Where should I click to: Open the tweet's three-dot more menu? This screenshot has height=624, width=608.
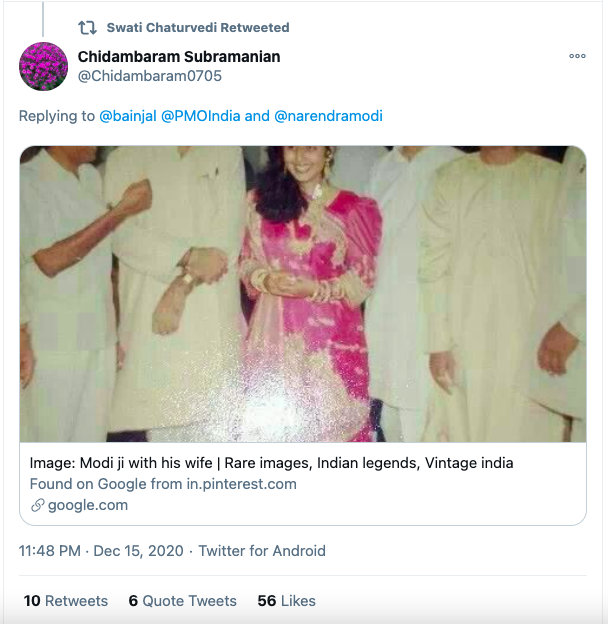pyautogui.click(x=577, y=57)
